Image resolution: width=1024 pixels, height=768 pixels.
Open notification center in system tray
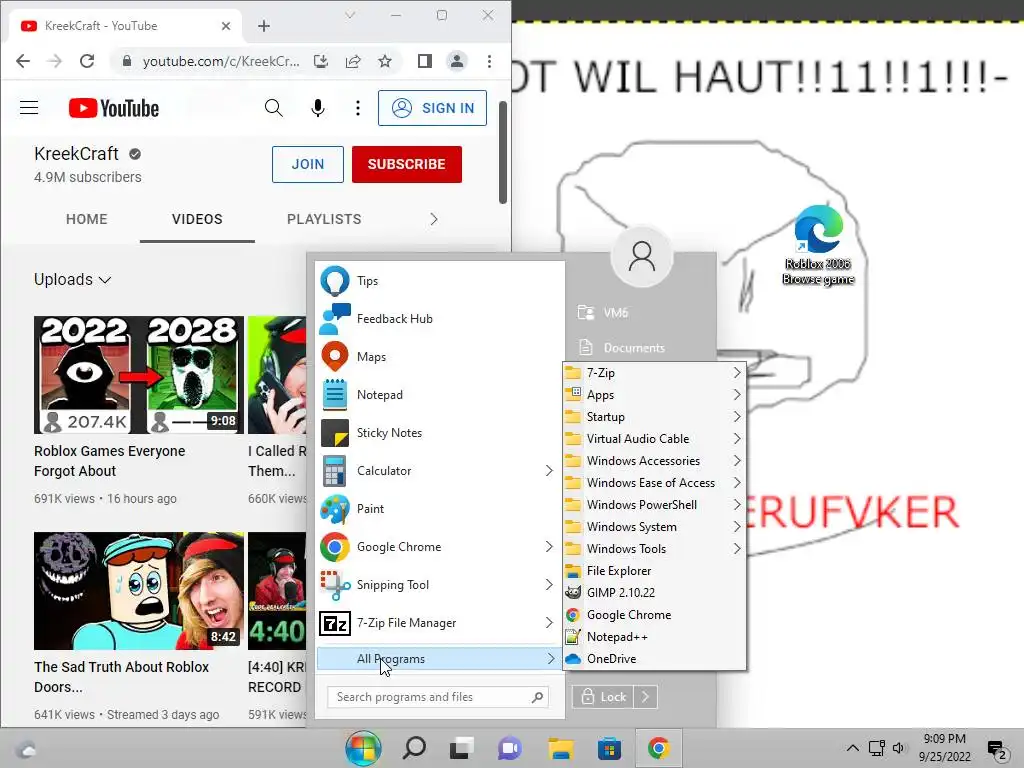[x=997, y=749]
